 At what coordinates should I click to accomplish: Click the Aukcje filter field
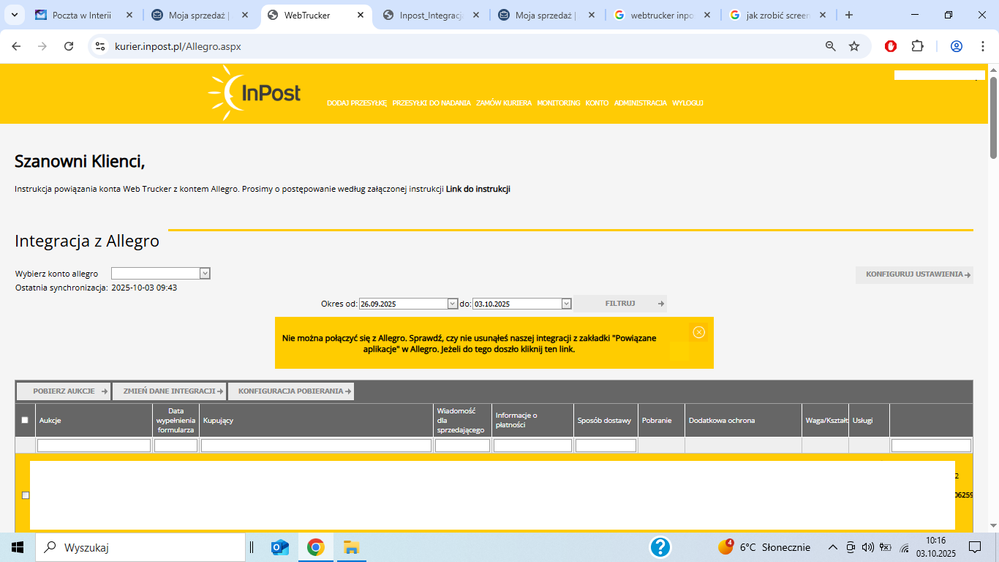tap(94, 445)
